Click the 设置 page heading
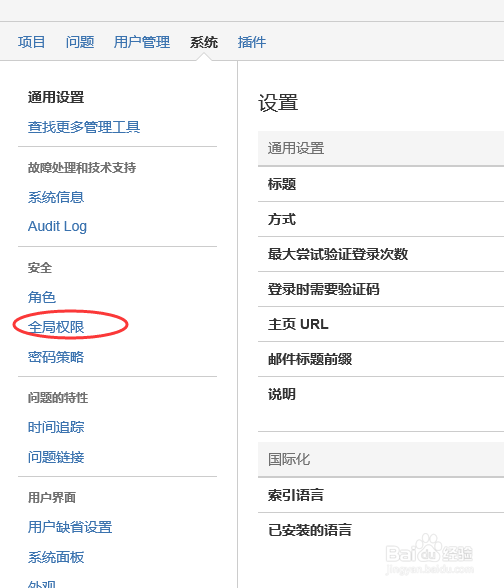The height and width of the screenshot is (588, 504). tap(278, 103)
